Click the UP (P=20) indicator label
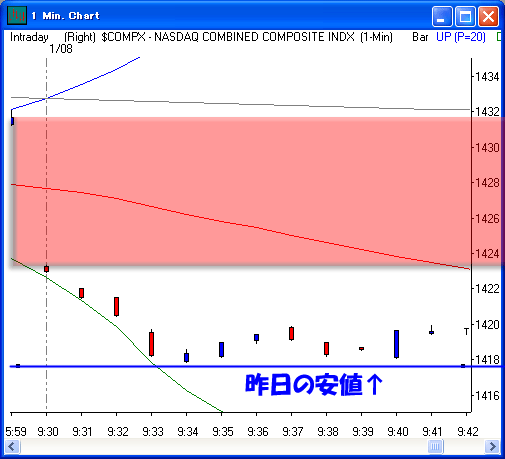 click(461, 37)
